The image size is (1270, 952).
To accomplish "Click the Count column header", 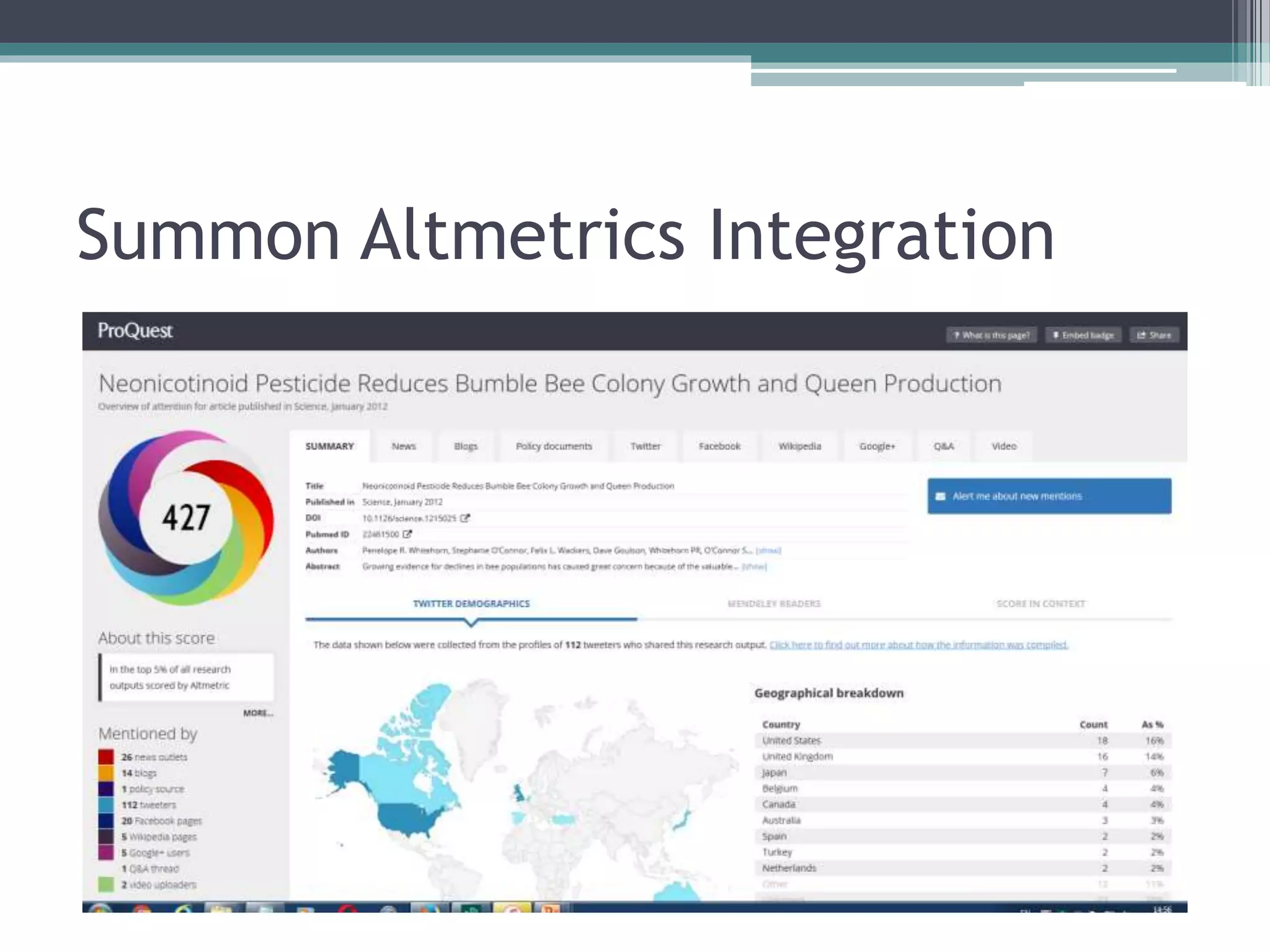I will (1093, 725).
